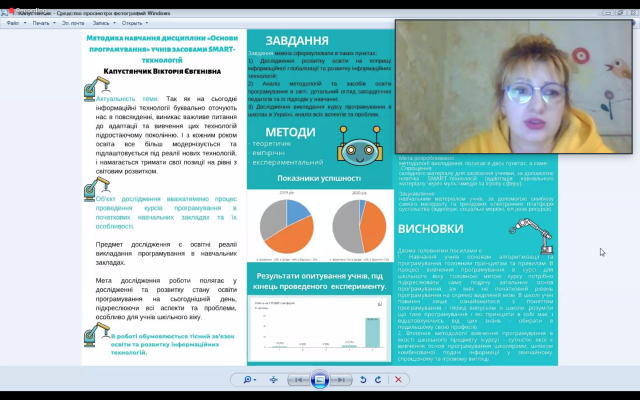Click the 'Двома головними посилами' conclusions line
Image resolution: width=640 pixels, height=400 pixels.
pos(440,250)
